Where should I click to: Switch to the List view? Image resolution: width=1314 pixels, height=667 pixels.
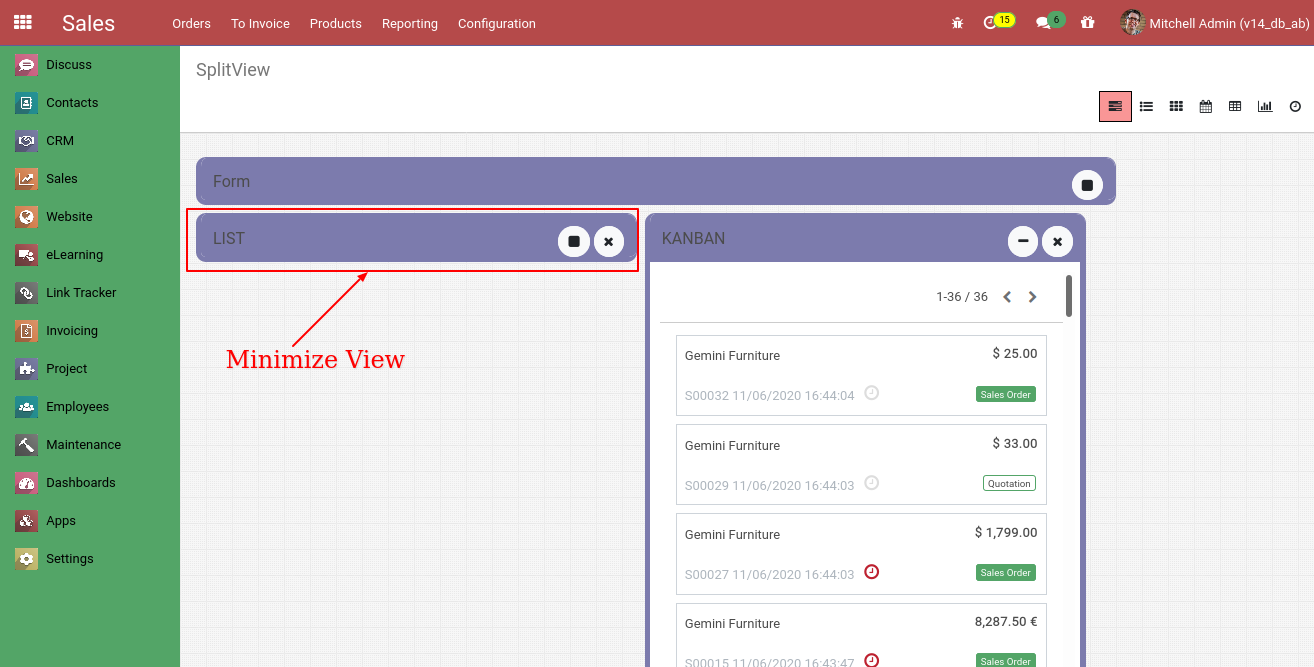[1146, 106]
